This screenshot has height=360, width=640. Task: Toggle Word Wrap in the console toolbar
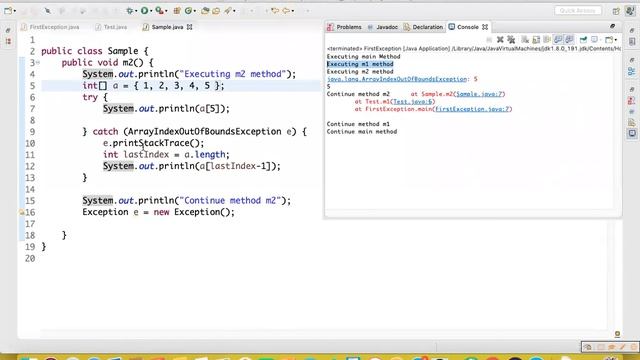click(x=547, y=40)
